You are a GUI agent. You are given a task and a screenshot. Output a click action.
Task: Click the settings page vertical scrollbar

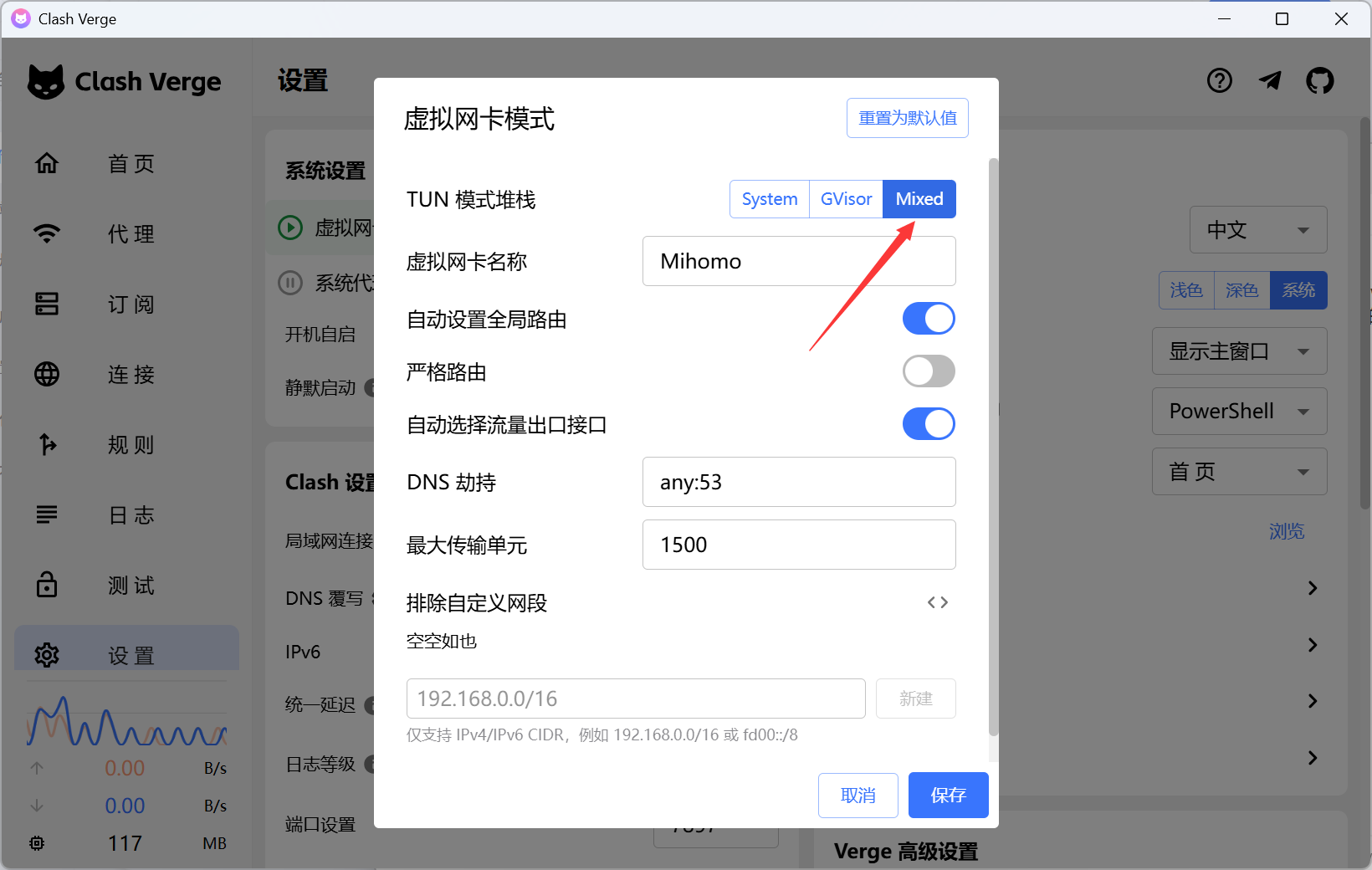[1365, 314]
